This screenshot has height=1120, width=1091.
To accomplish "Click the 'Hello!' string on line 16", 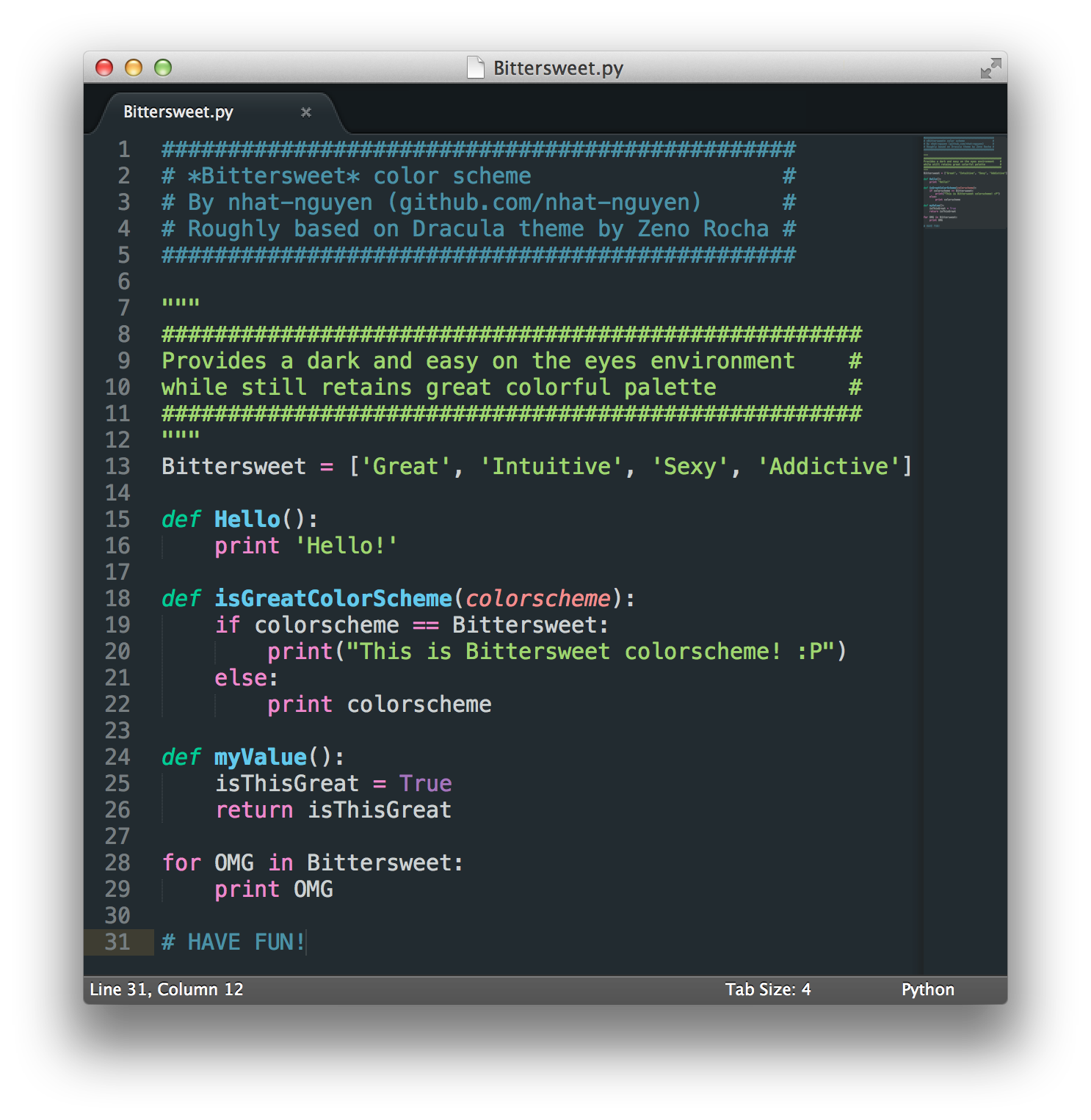I will 347,546.
